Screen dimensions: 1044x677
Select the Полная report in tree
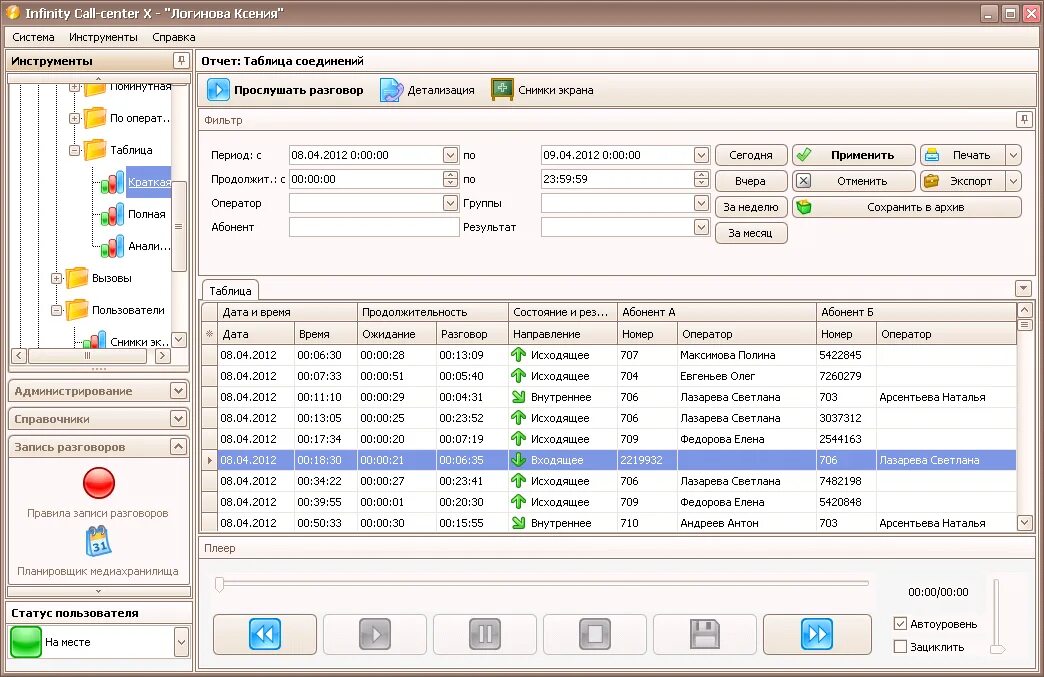coord(146,214)
